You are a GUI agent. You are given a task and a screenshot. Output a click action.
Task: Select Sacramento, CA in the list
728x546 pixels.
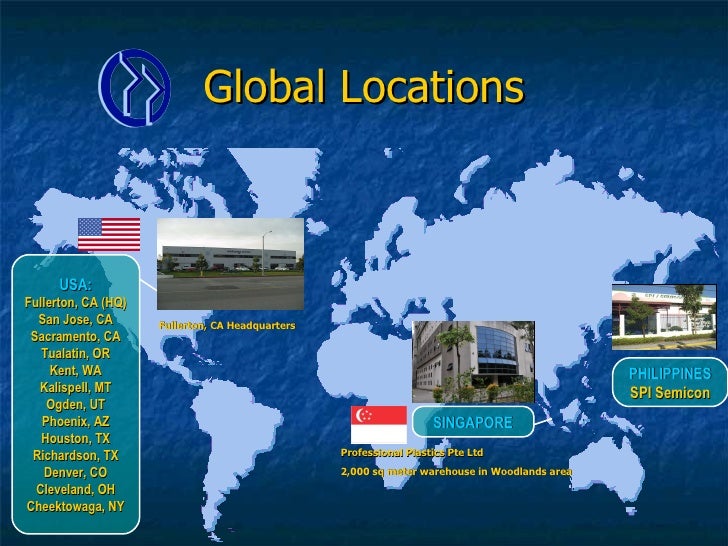pos(76,336)
